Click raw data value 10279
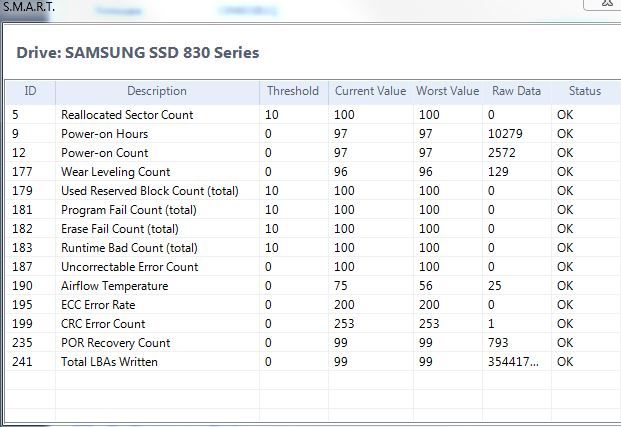The image size is (621, 427). (x=505, y=133)
